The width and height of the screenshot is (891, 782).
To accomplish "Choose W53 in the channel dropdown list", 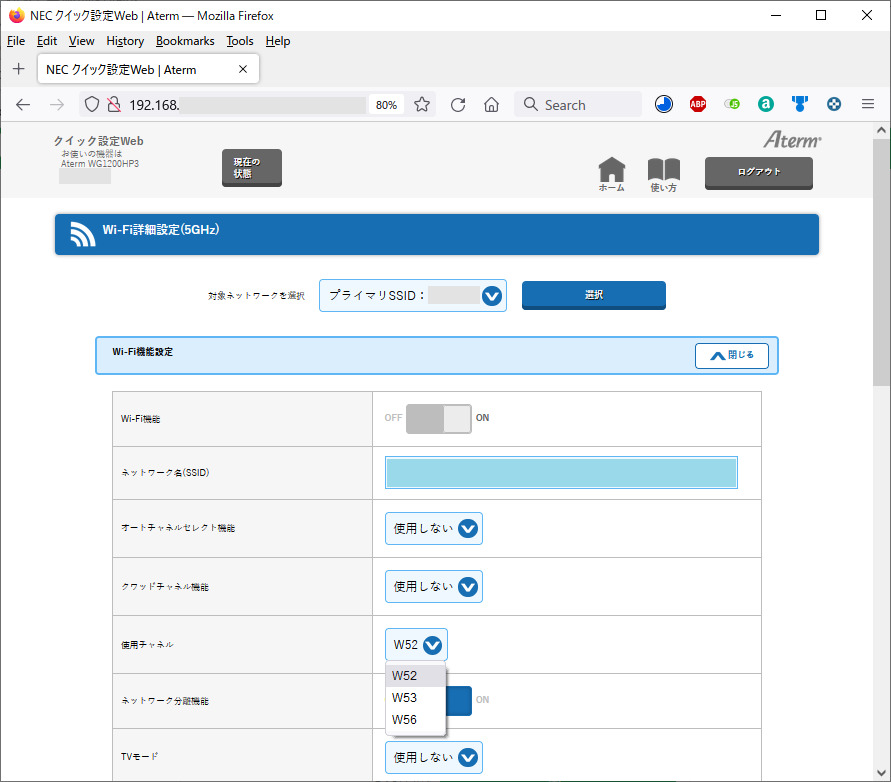I will coord(405,698).
